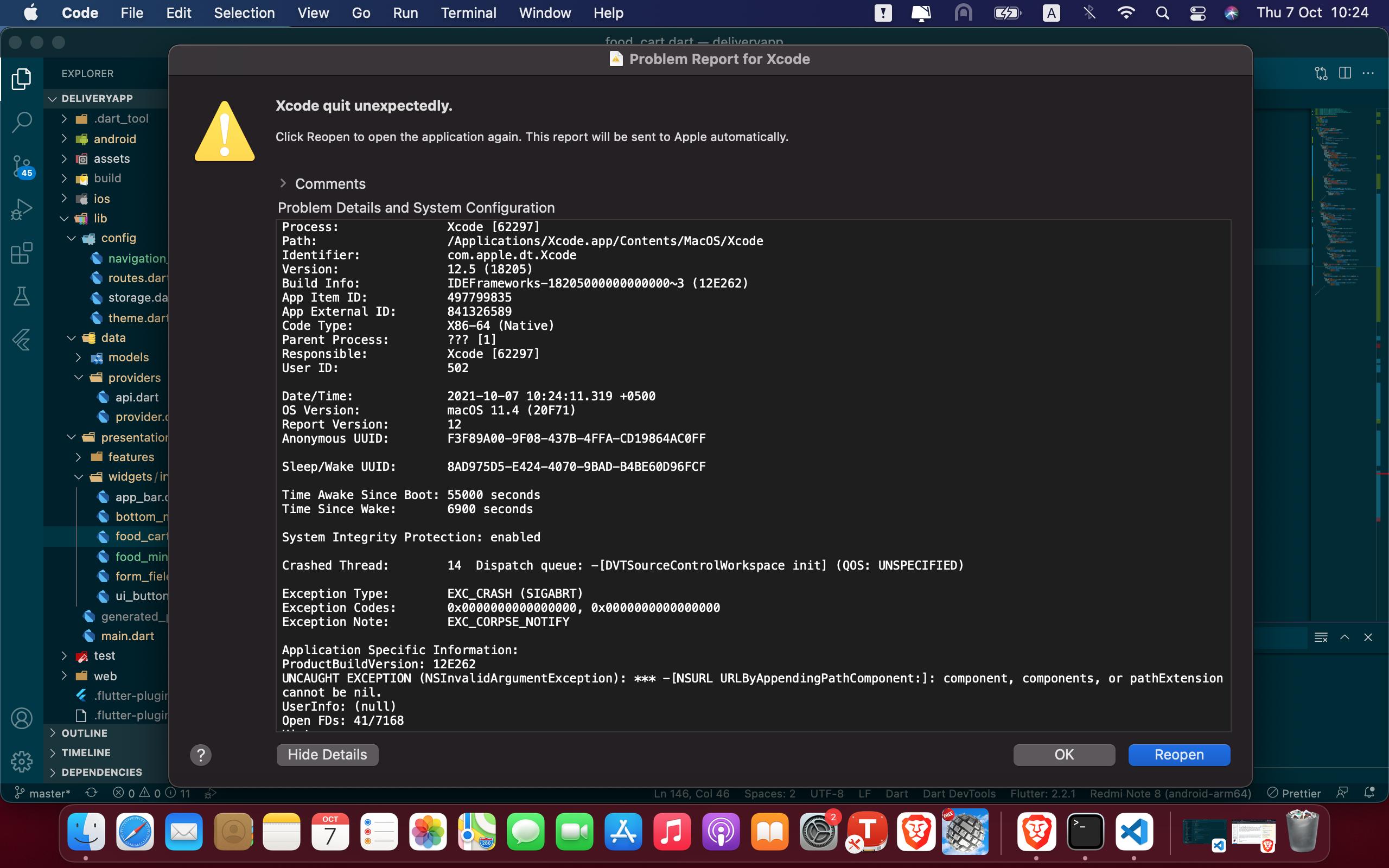The width and height of the screenshot is (1389, 868).
Task: Open Finder from the Dock
Action: click(86, 832)
